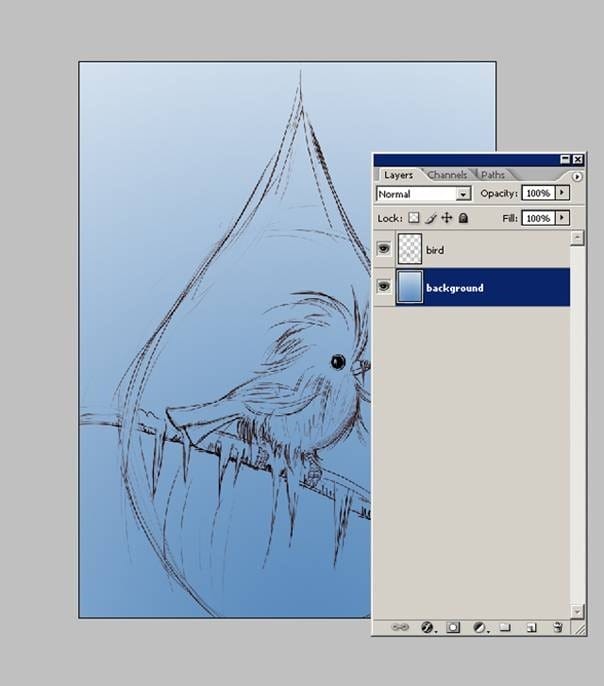Create new adjustment layer from bottom bar

click(479, 627)
